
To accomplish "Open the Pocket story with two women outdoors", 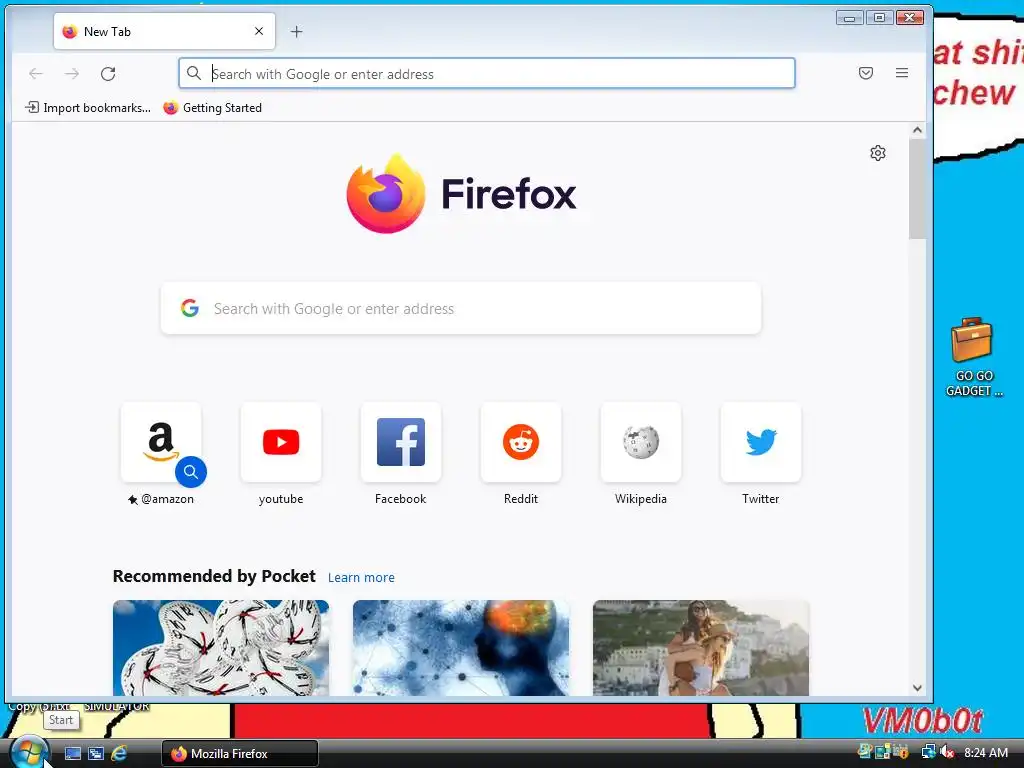I will (701, 648).
